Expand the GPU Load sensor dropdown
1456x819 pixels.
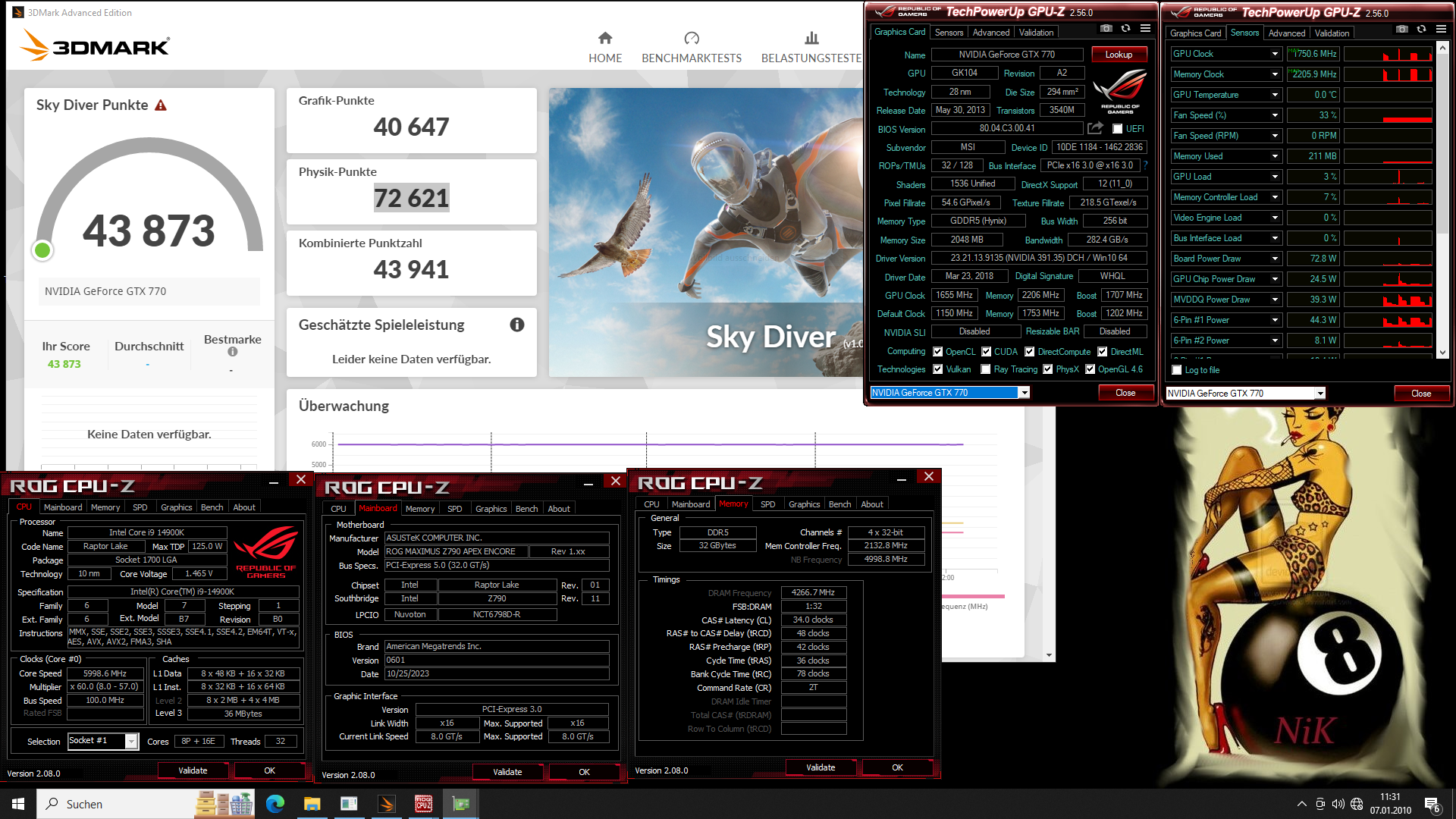pos(1275,177)
